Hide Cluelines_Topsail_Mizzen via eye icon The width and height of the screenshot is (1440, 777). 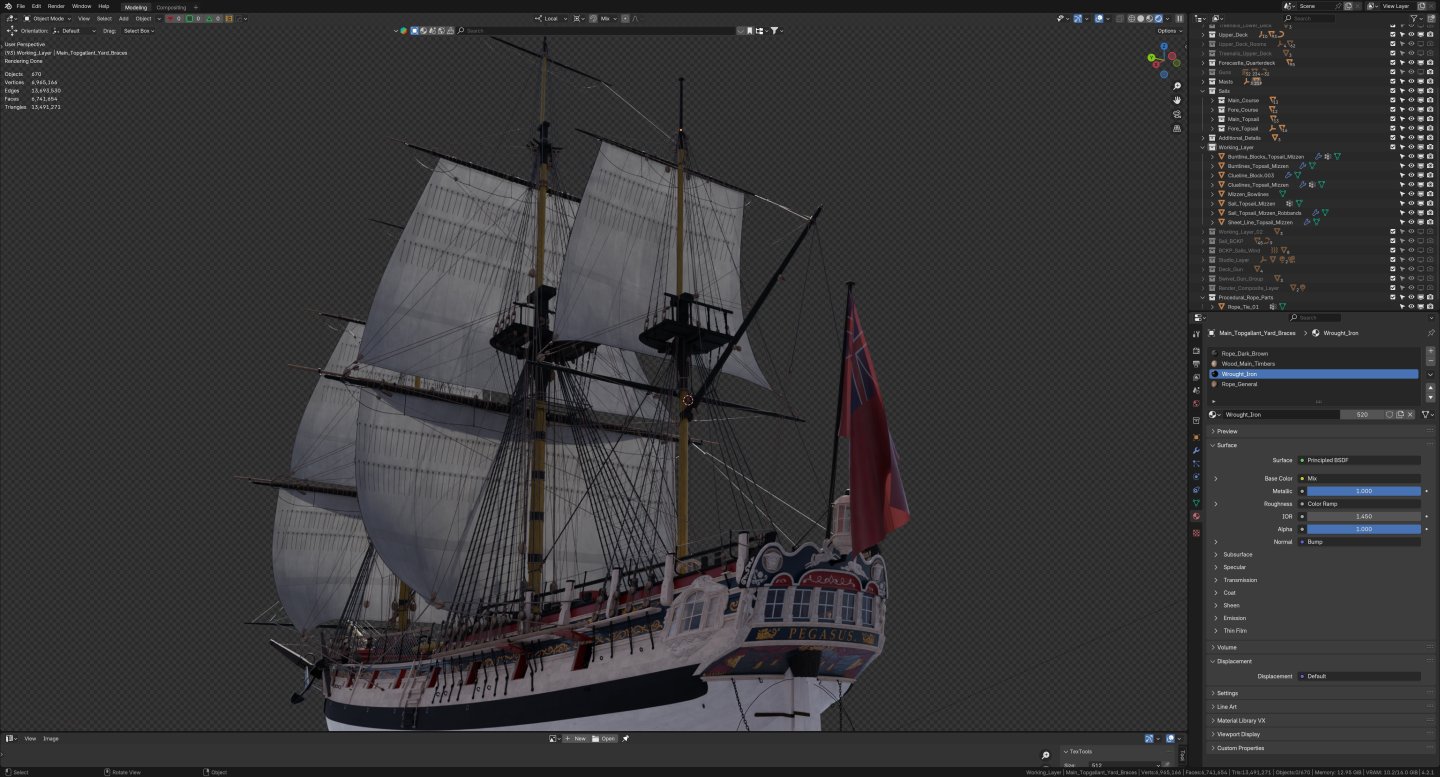(x=1411, y=184)
